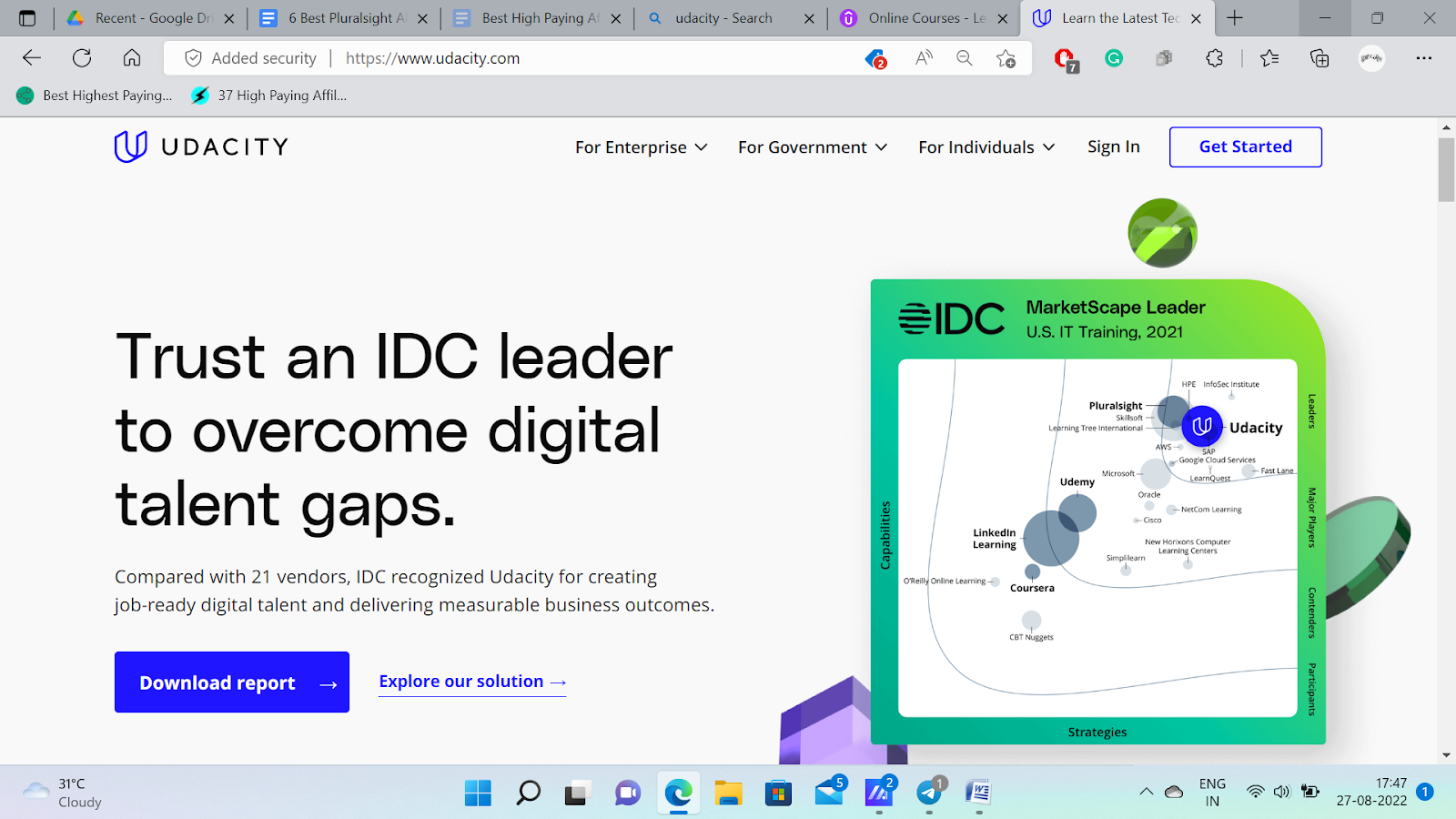Click the "MarketScape Leader" title text
Image resolution: width=1456 pixels, height=819 pixels.
(1116, 308)
